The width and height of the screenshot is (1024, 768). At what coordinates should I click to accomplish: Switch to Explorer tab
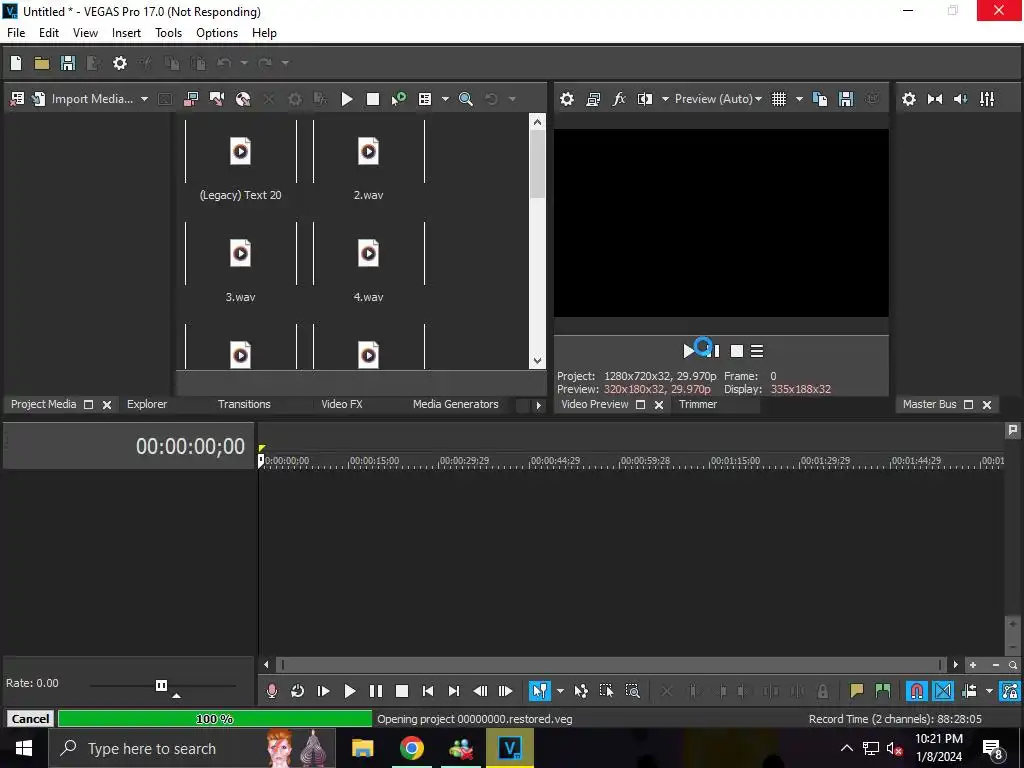click(147, 404)
